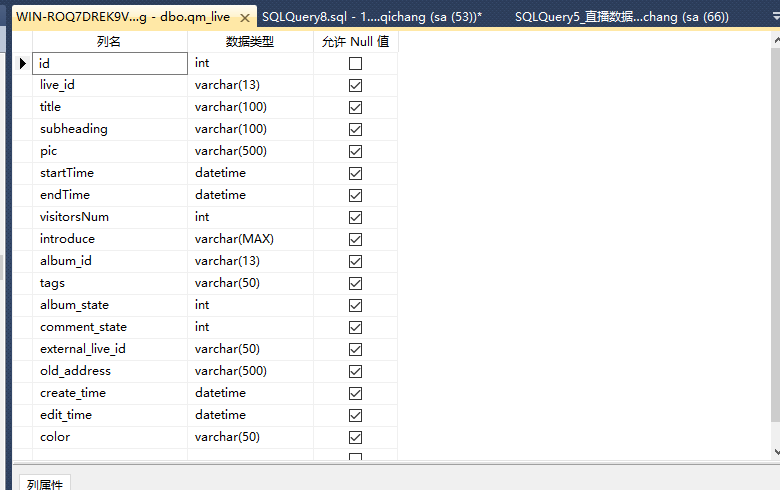Toggle allow null for subheading
The image size is (780, 490).
pyautogui.click(x=355, y=129)
